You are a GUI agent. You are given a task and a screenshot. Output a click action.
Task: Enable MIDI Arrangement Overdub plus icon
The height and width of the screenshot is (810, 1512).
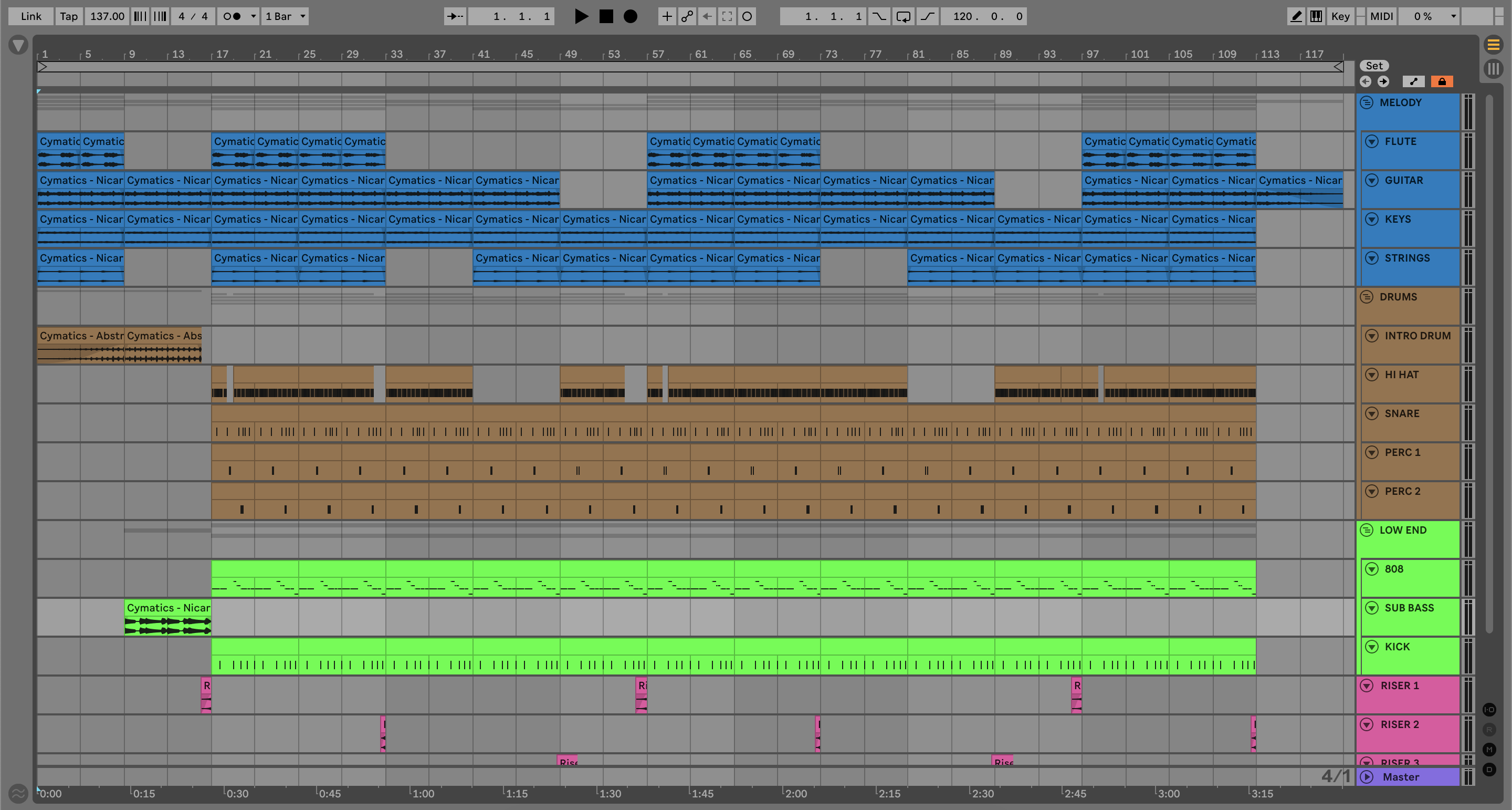[x=667, y=16]
